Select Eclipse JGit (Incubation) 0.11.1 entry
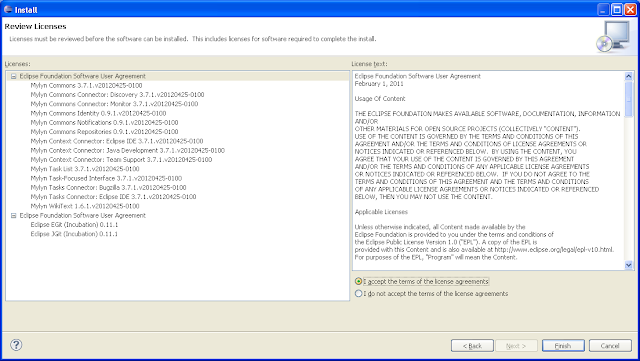This screenshot has height=361, width=640. 74,234
